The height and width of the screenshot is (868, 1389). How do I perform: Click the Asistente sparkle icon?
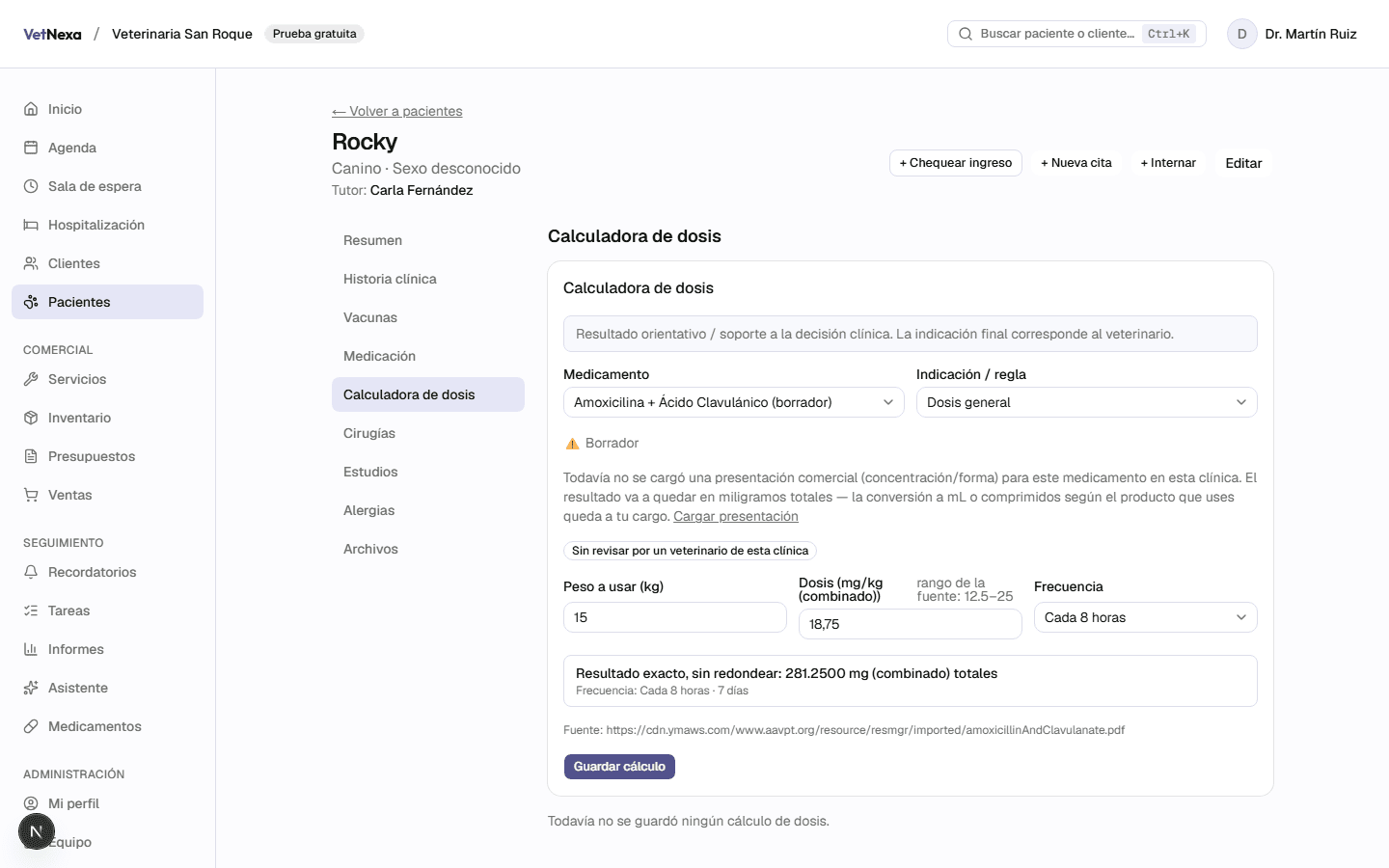click(x=31, y=688)
